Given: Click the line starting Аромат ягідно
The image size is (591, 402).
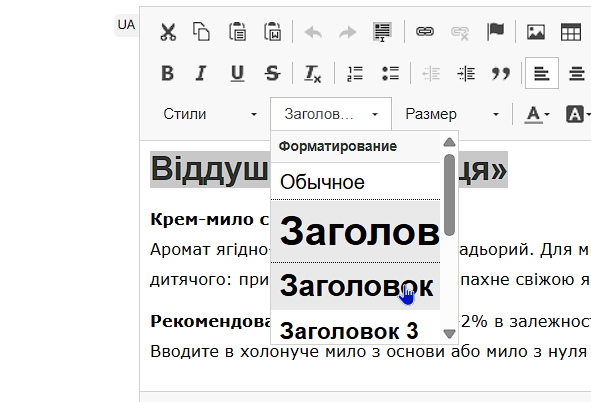Looking at the screenshot, I should coord(210,250).
